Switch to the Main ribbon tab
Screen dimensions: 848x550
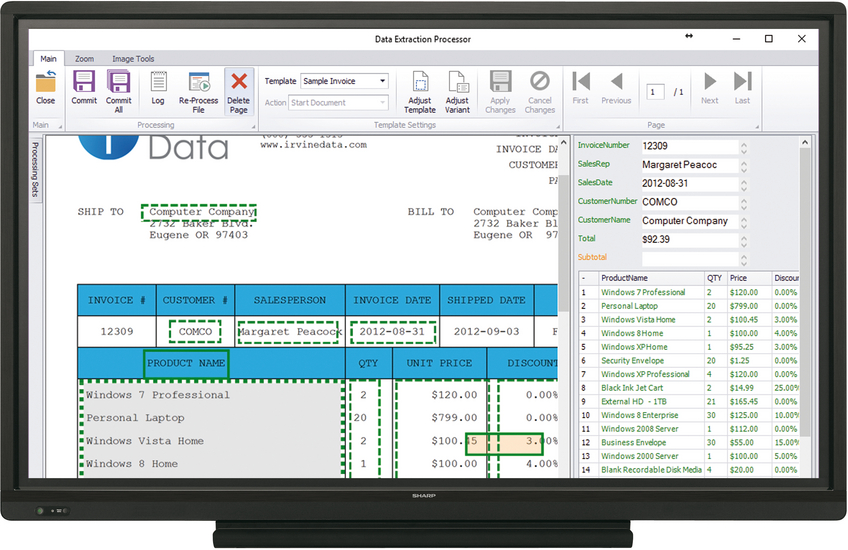coord(48,58)
